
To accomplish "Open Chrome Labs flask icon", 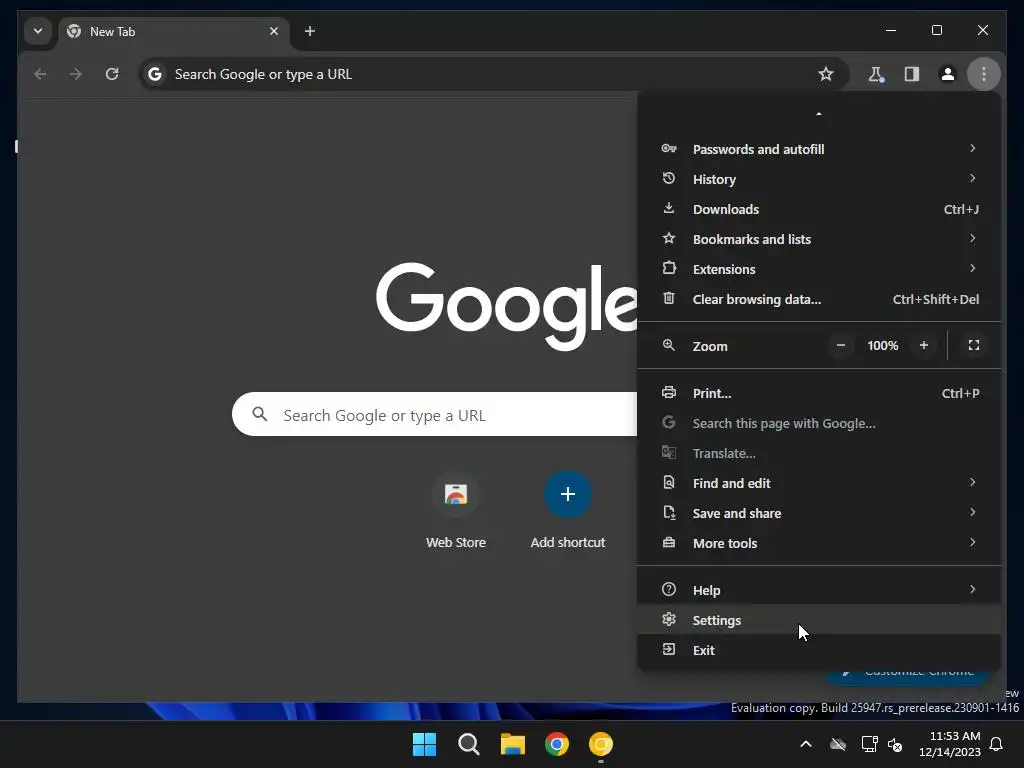I will pyautogui.click(x=876, y=74).
